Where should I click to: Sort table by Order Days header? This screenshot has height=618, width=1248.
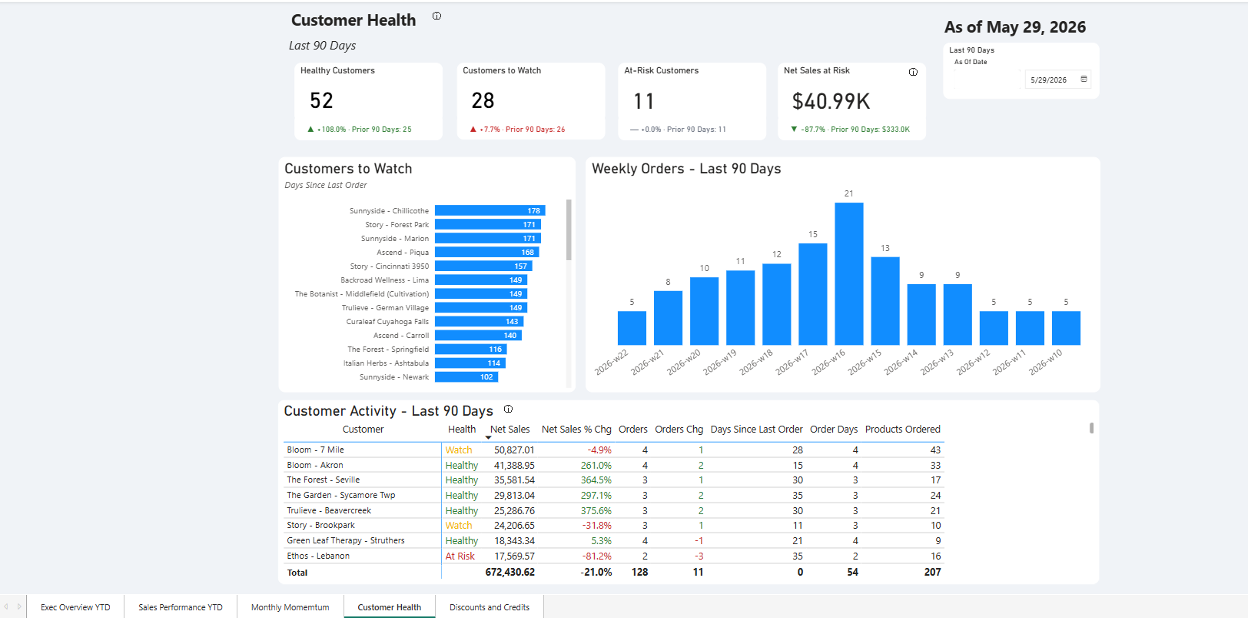tap(834, 429)
